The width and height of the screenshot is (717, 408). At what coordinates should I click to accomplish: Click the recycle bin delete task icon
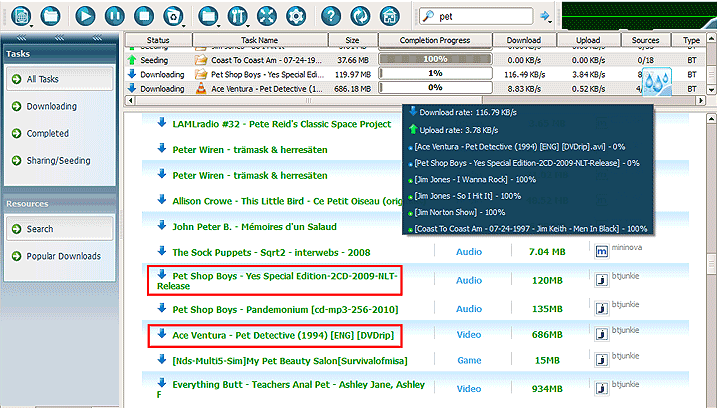click(173, 16)
